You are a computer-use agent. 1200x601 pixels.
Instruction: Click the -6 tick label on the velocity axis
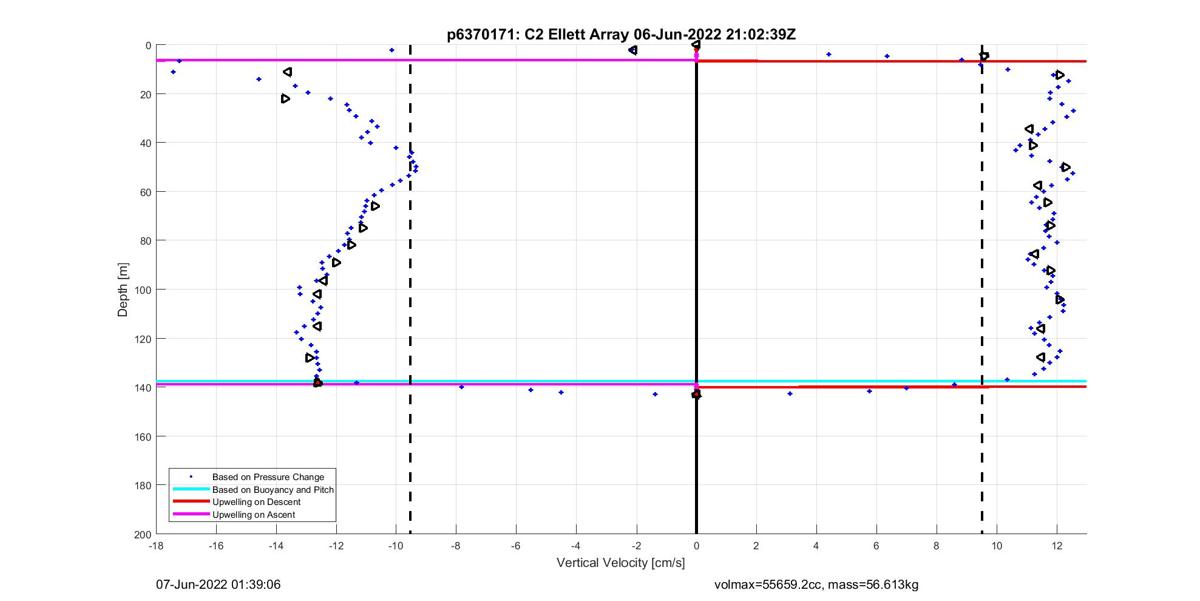pyautogui.click(x=516, y=547)
